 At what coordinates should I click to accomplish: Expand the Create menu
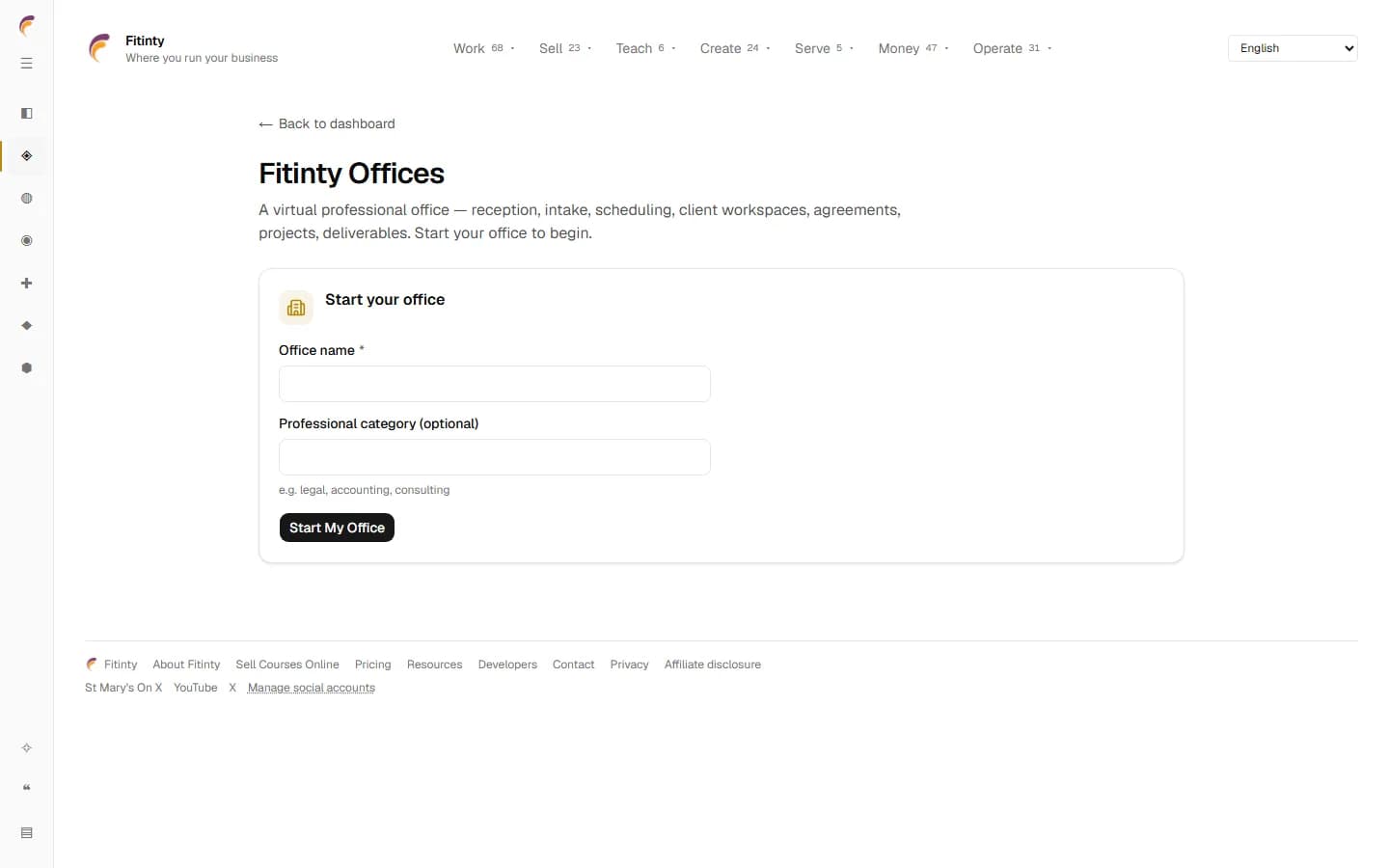pyautogui.click(x=735, y=48)
